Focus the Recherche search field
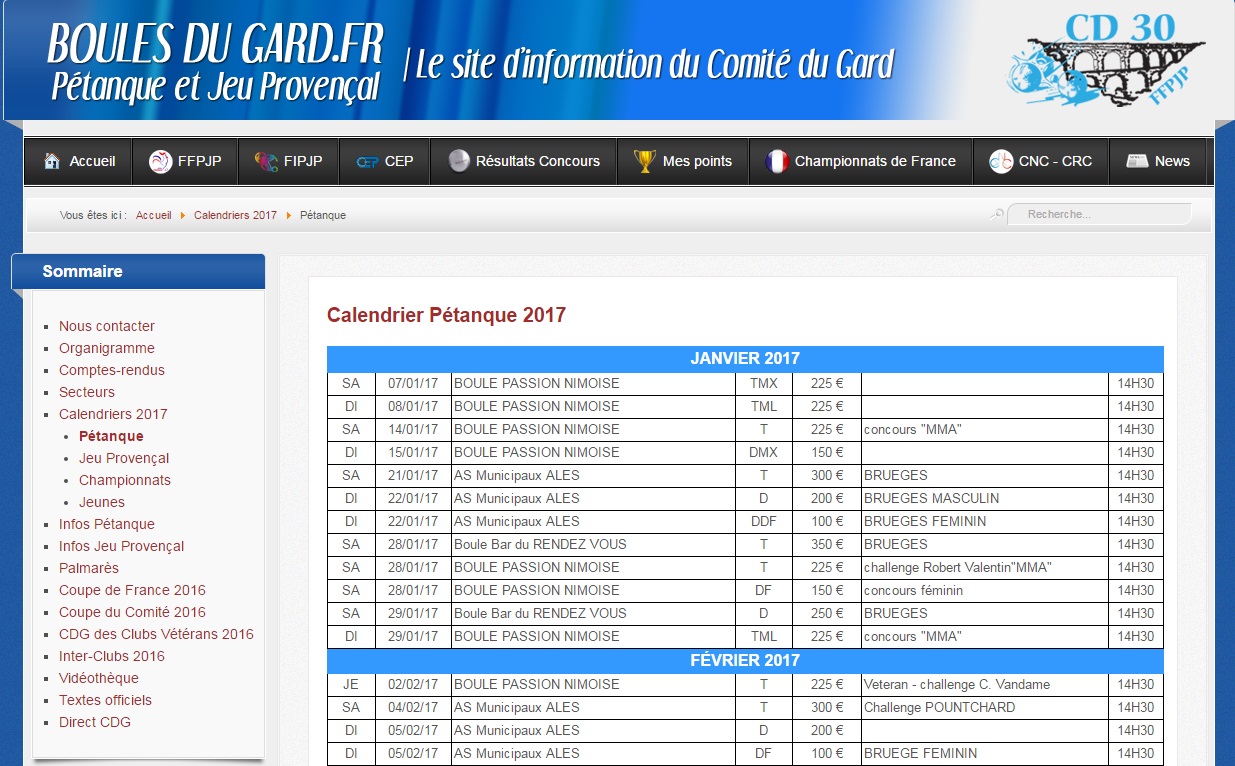The image size is (1235, 766). coord(1100,214)
